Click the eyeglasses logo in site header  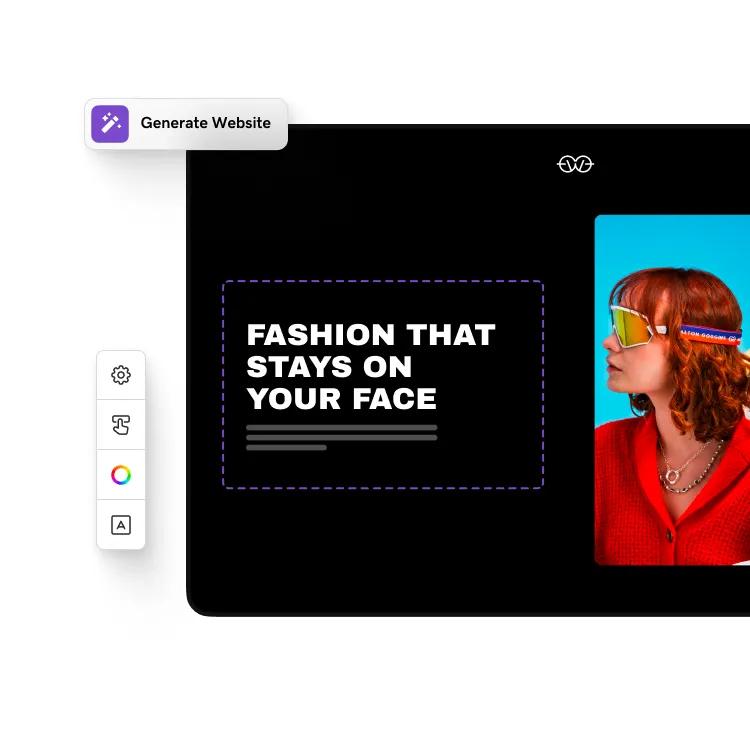(x=575, y=165)
